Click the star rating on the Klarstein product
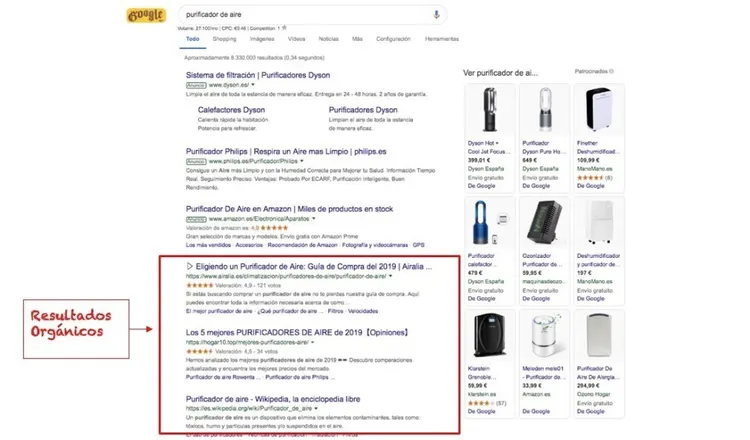The height and width of the screenshot is (440, 750). (481, 403)
